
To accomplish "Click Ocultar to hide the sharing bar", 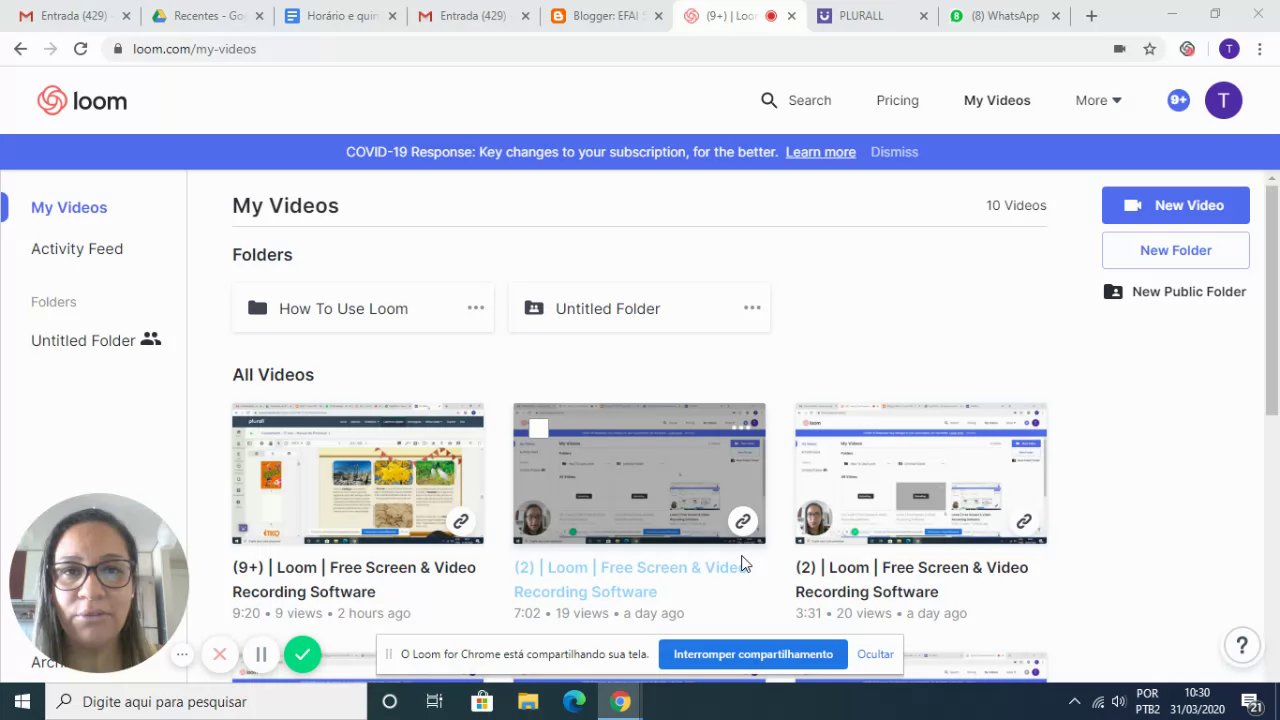I will click(x=875, y=654).
